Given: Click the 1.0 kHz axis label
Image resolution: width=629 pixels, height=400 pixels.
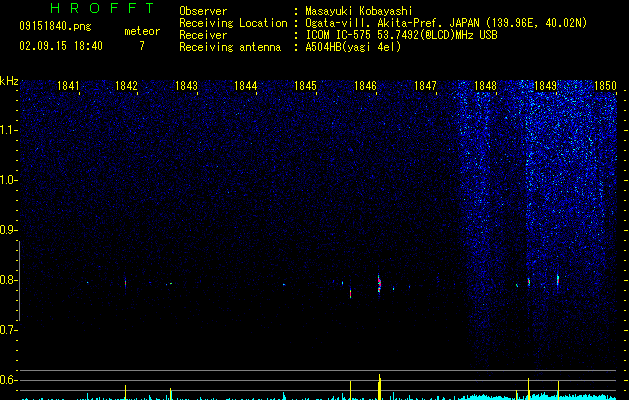Looking at the screenshot, I should click(x=8, y=180).
